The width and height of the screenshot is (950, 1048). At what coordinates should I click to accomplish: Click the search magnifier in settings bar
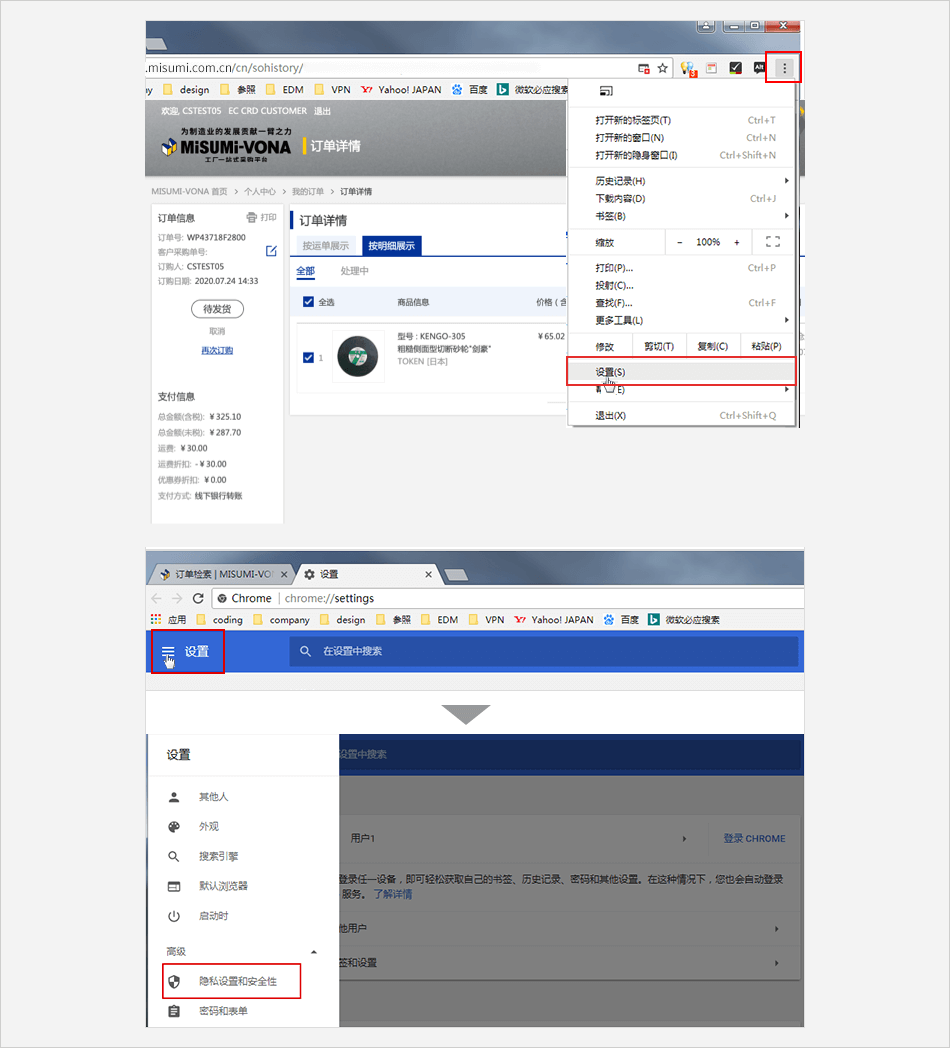point(306,651)
